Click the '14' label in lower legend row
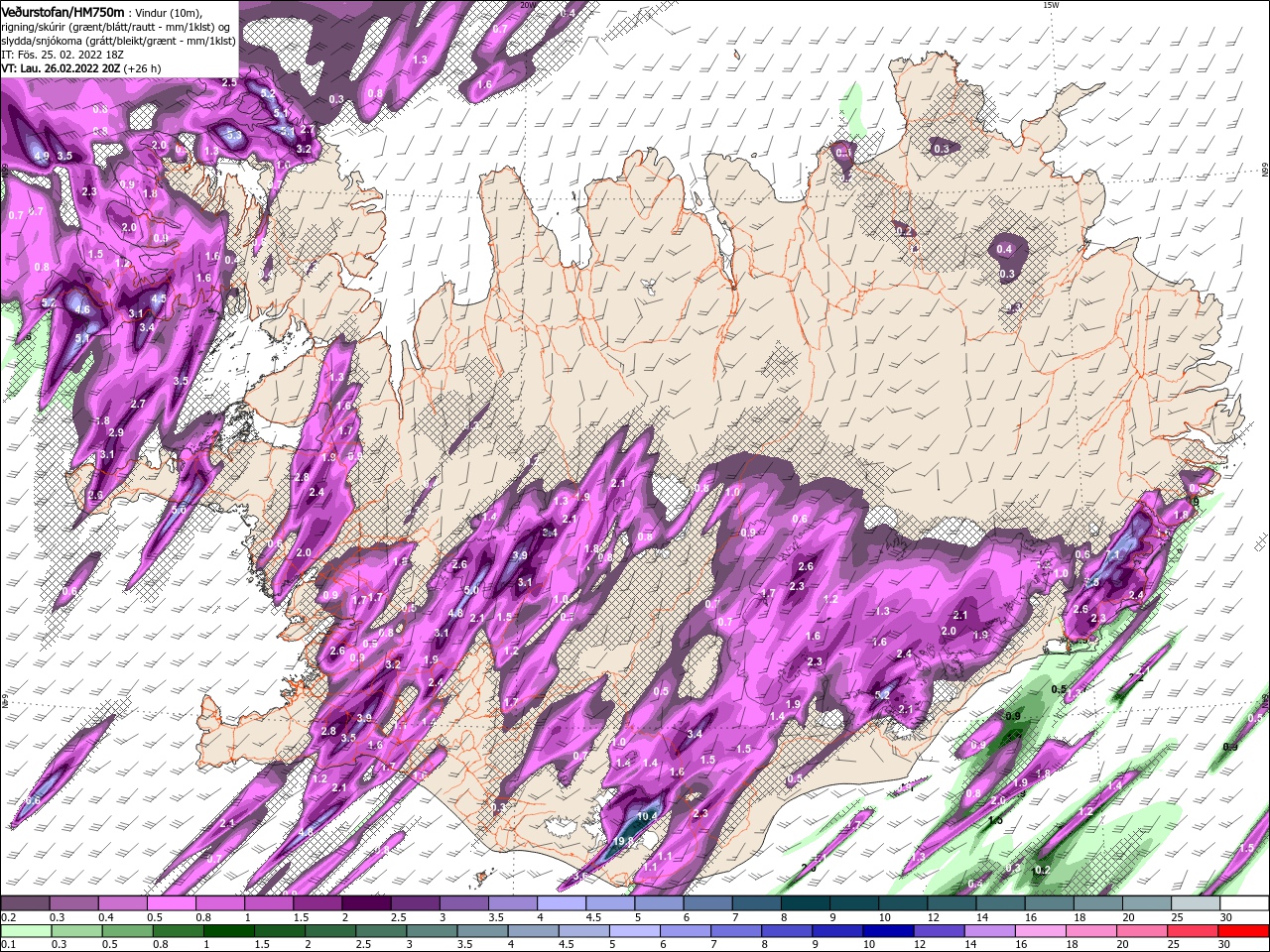The width and height of the screenshot is (1270, 952). point(968,943)
